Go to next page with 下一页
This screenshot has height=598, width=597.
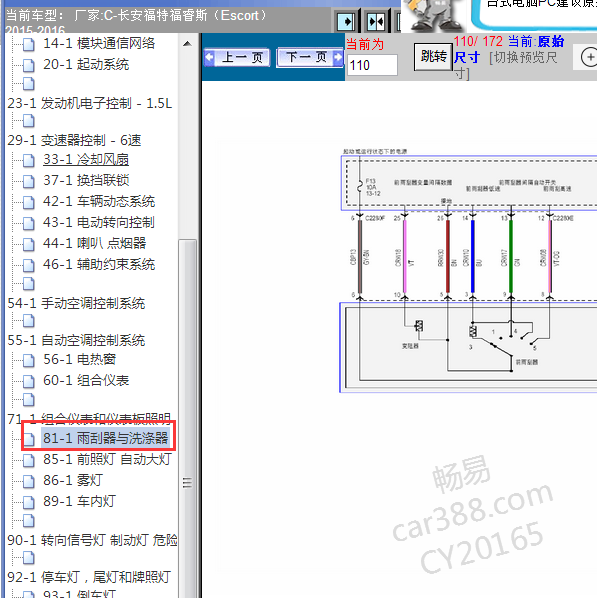[310, 58]
